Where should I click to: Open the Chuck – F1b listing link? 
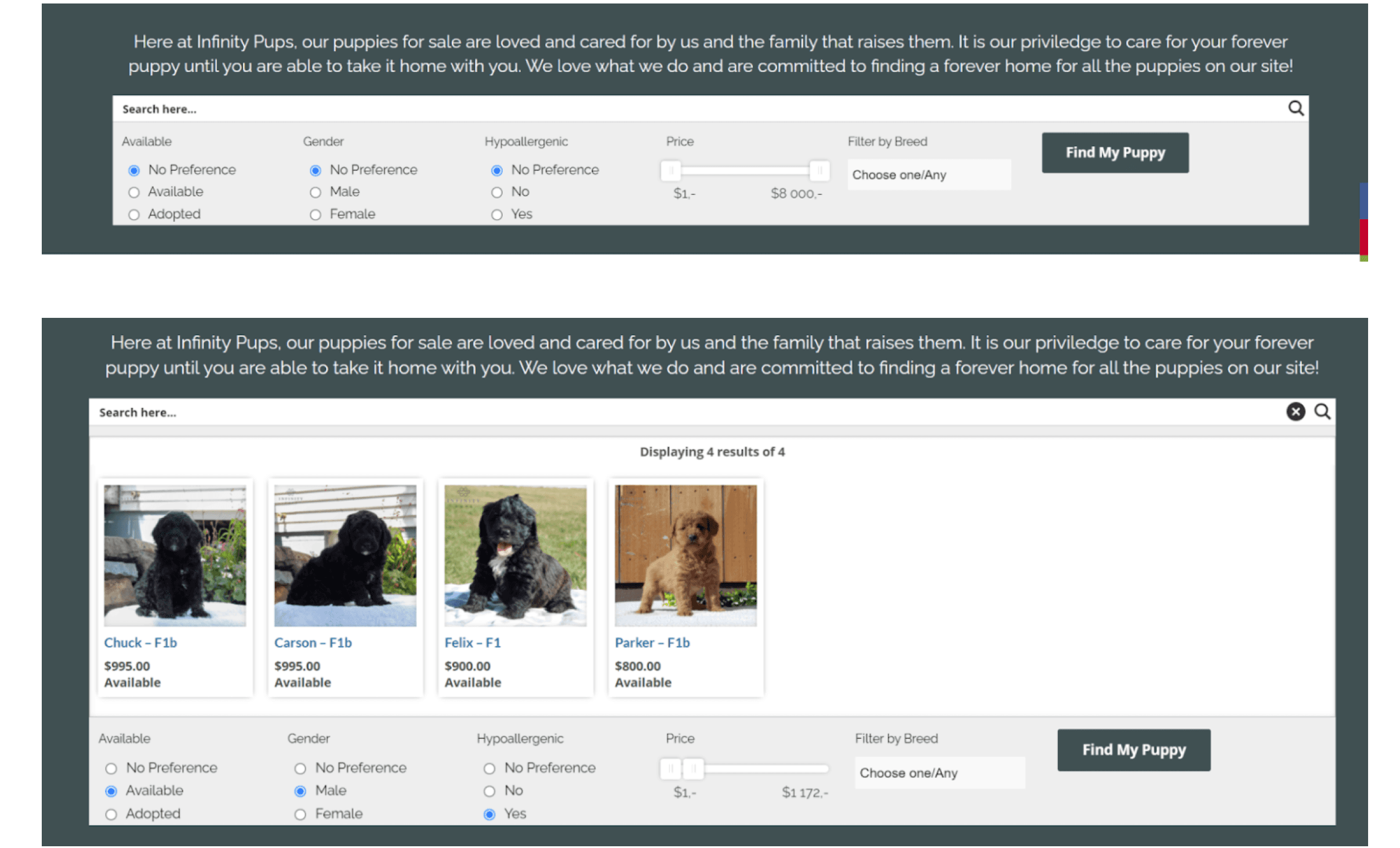pos(140,643)
